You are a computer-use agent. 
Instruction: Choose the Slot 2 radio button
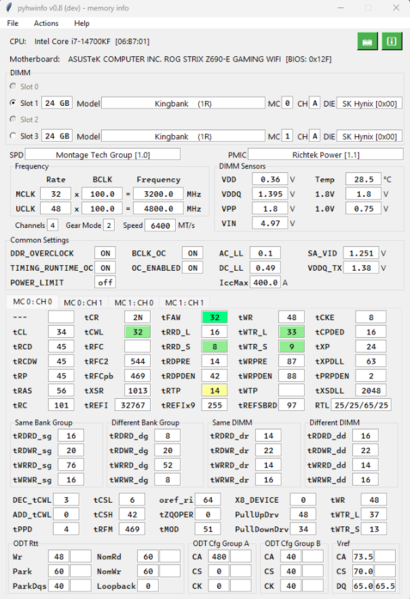(13, 119)
